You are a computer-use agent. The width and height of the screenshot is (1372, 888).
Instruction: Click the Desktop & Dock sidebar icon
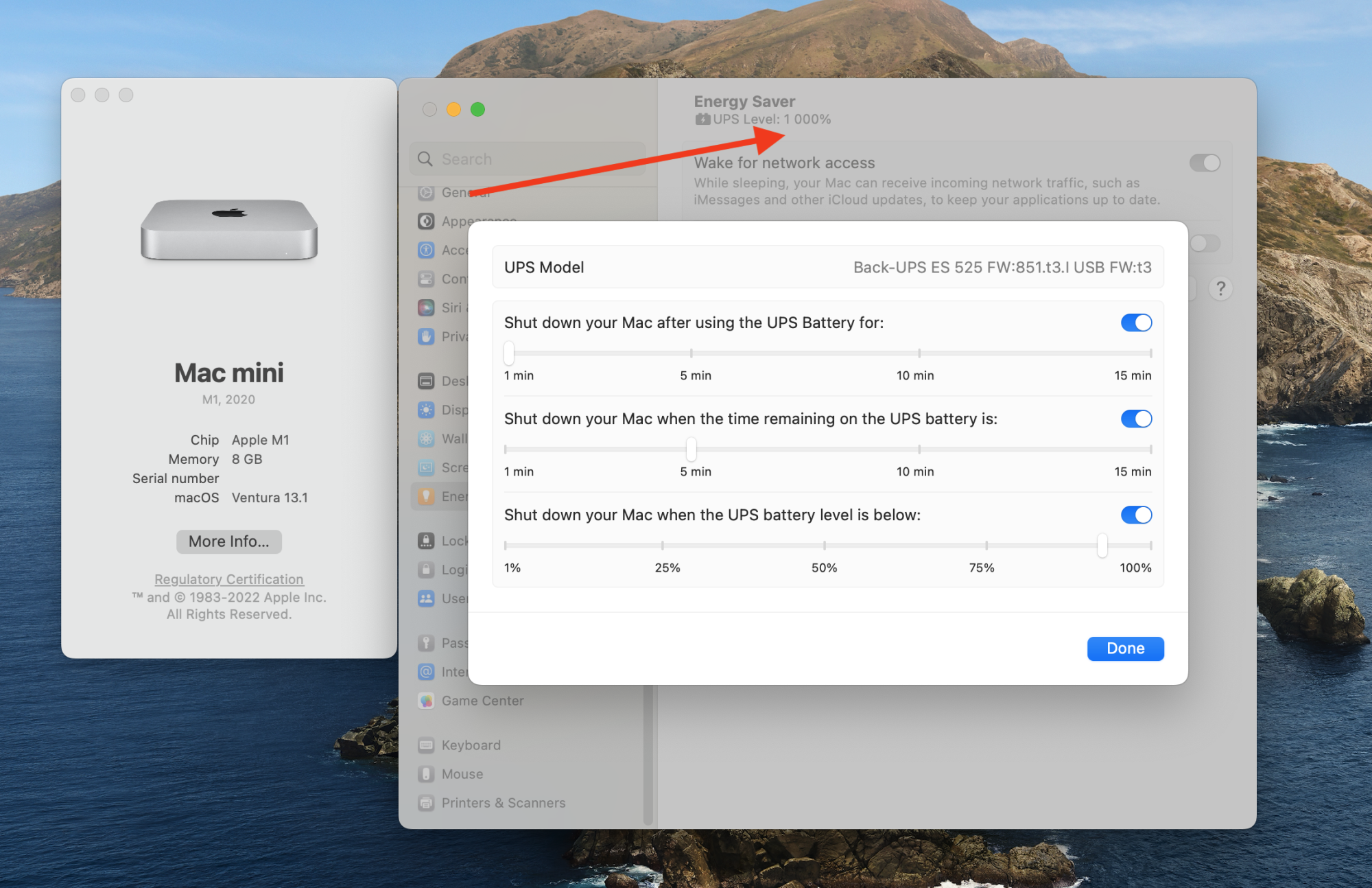426,381
